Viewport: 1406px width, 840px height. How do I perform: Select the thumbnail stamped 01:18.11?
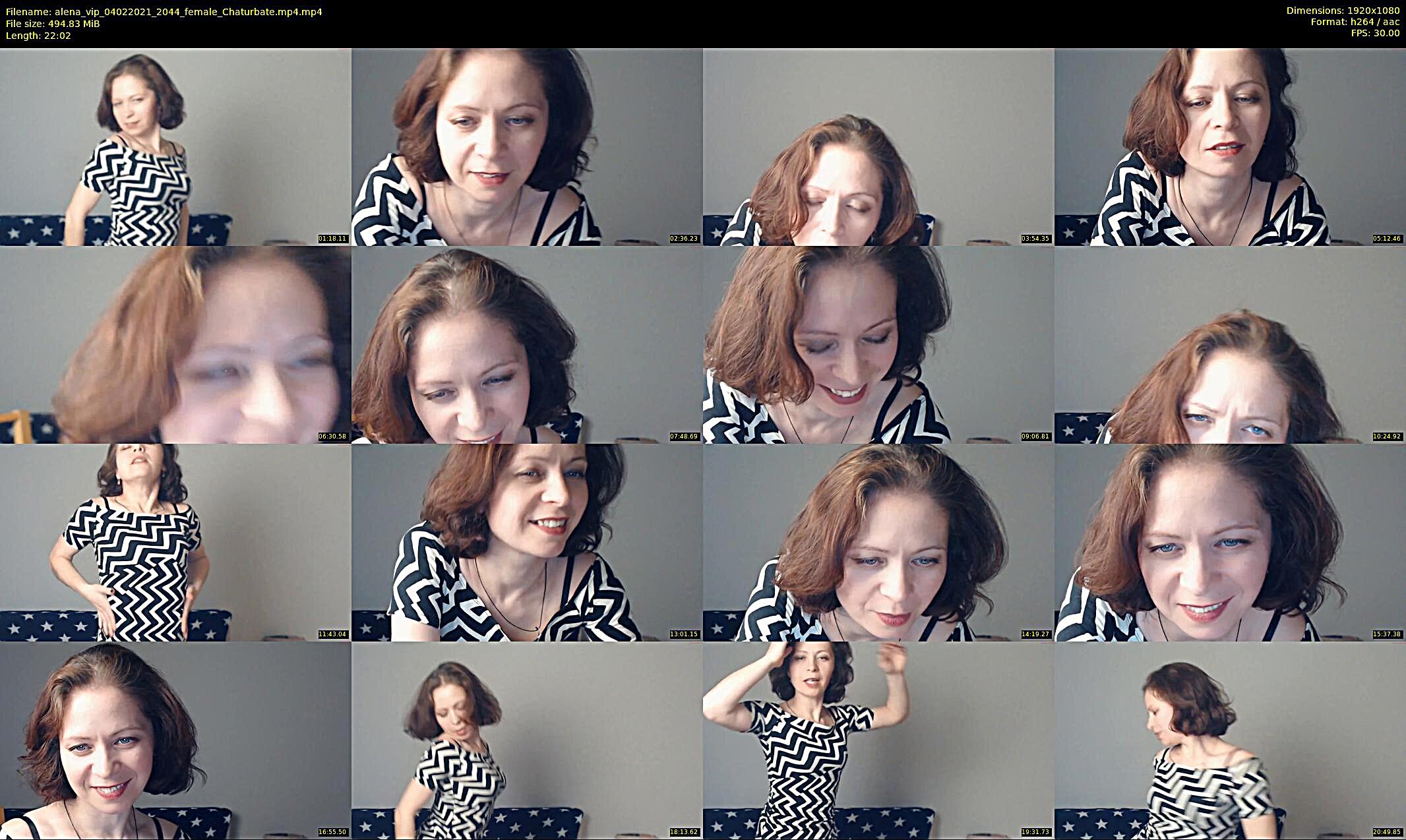pos(175,146)
